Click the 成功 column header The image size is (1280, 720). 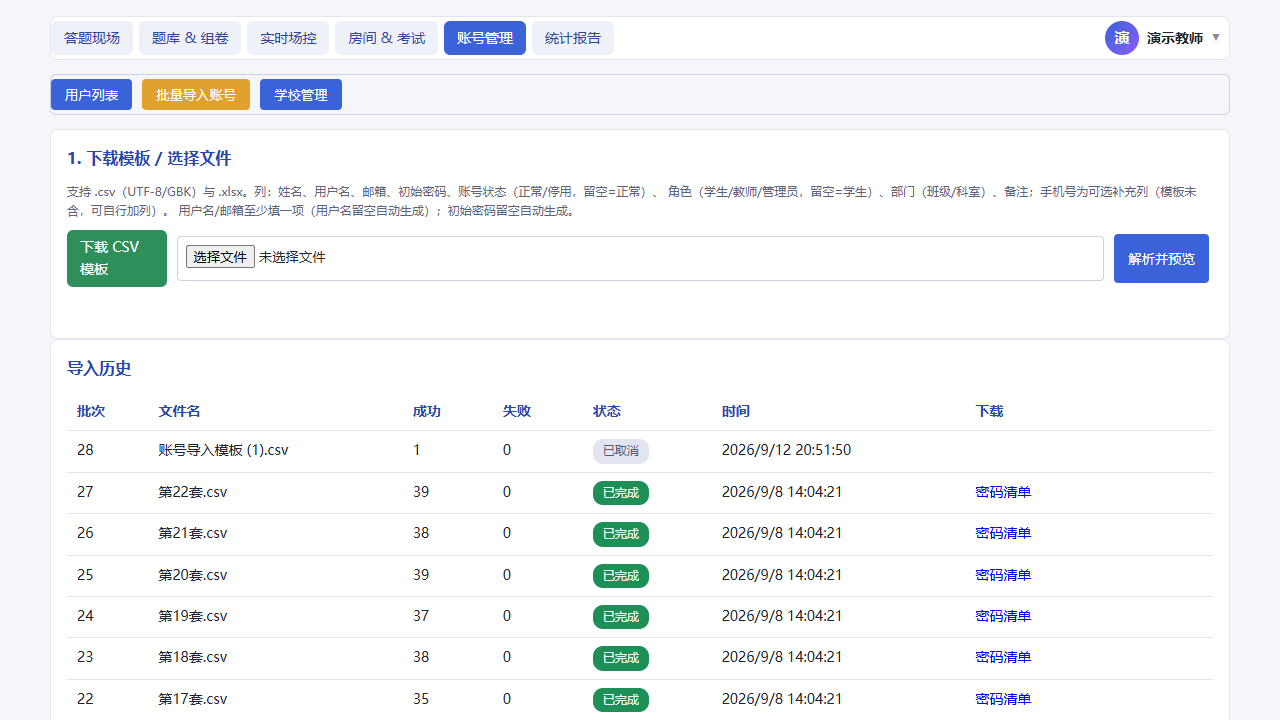point(427,411)
